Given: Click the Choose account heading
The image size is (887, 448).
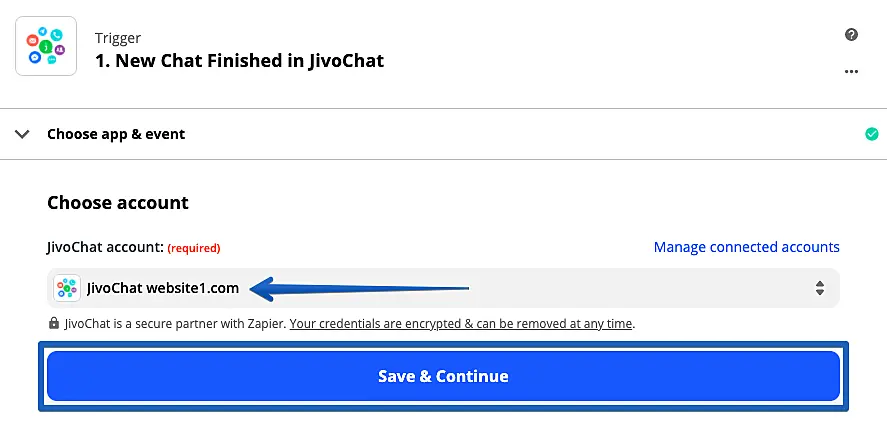Looking at the screenshot, I should tap(118, 202).
